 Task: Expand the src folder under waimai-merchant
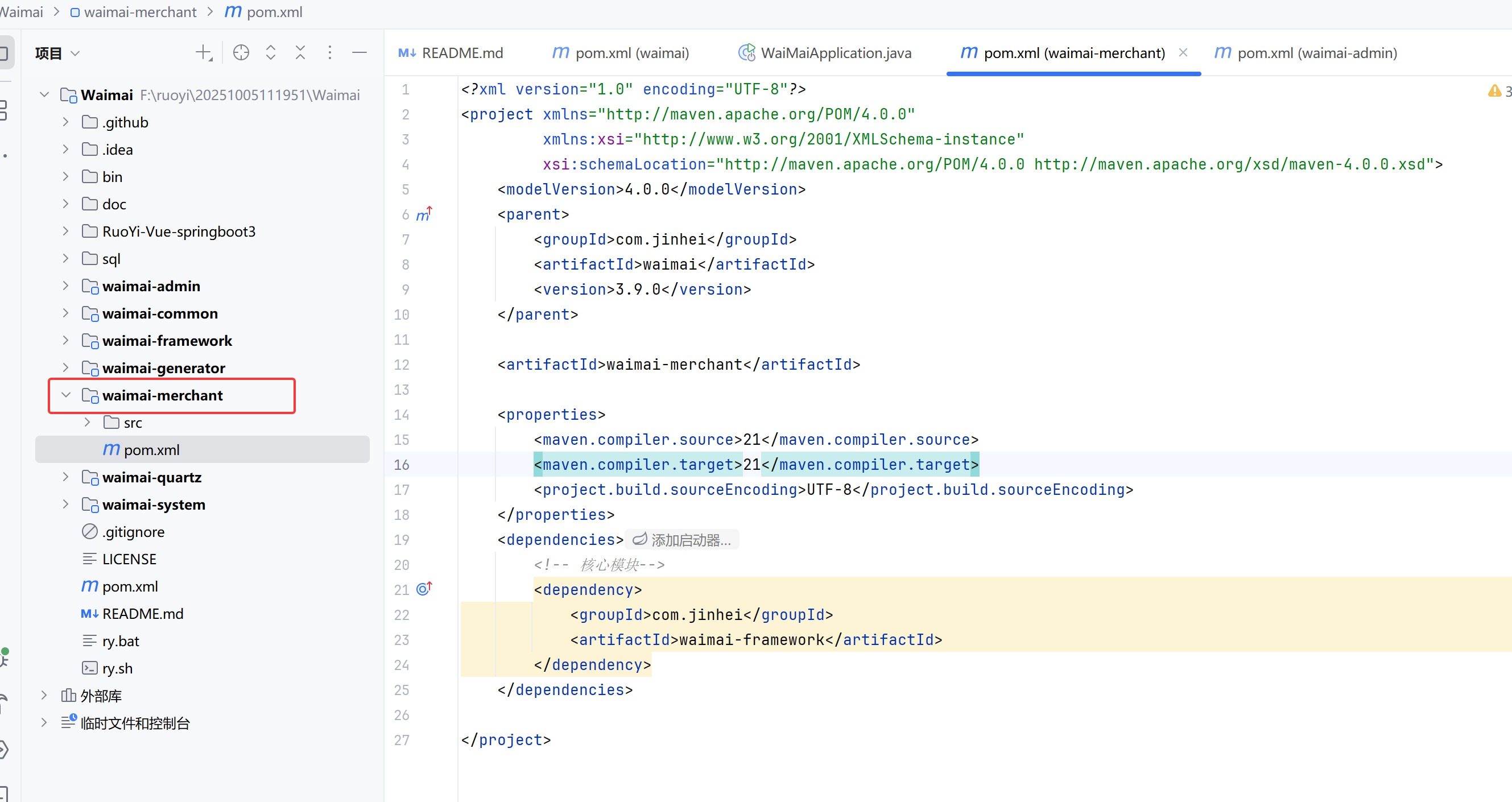pos(88,423)
